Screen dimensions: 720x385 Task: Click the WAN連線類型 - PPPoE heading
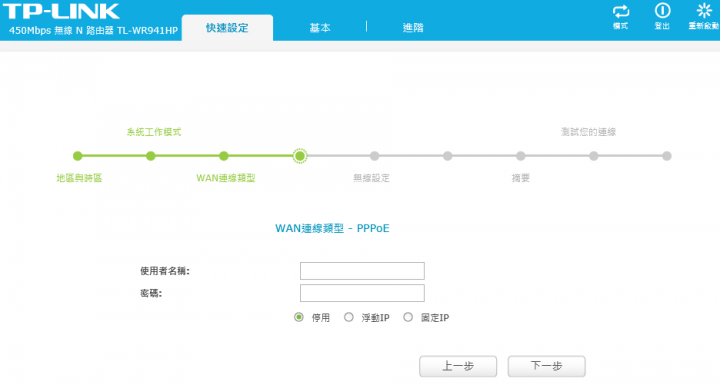[332, 228]
